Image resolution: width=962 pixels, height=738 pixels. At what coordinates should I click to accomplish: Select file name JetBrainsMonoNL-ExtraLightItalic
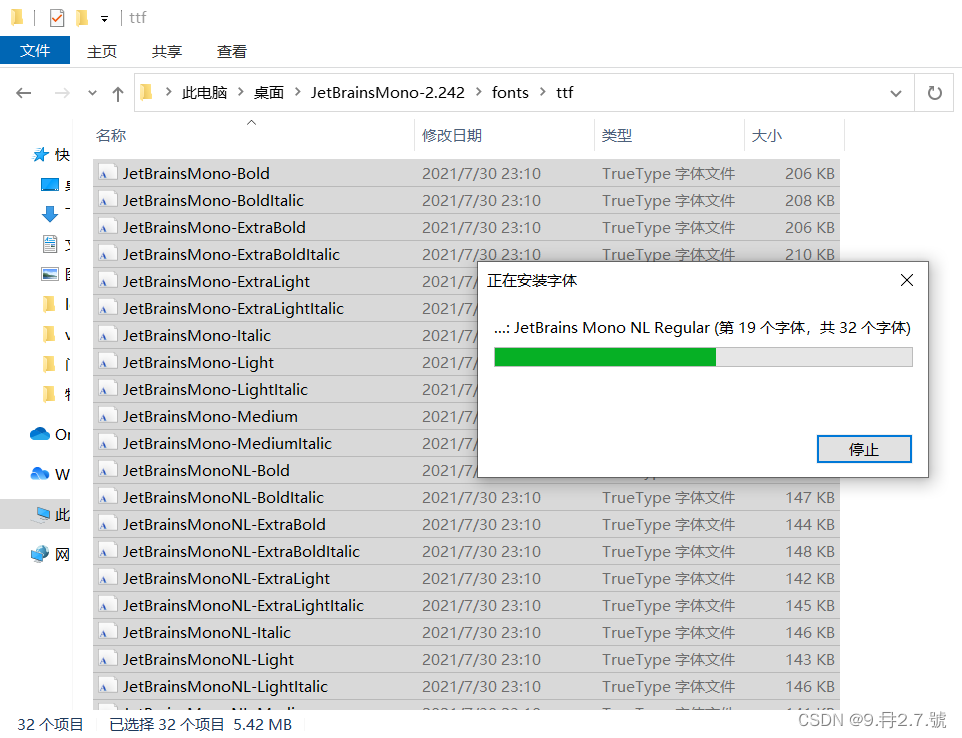(x=243, y=605)
